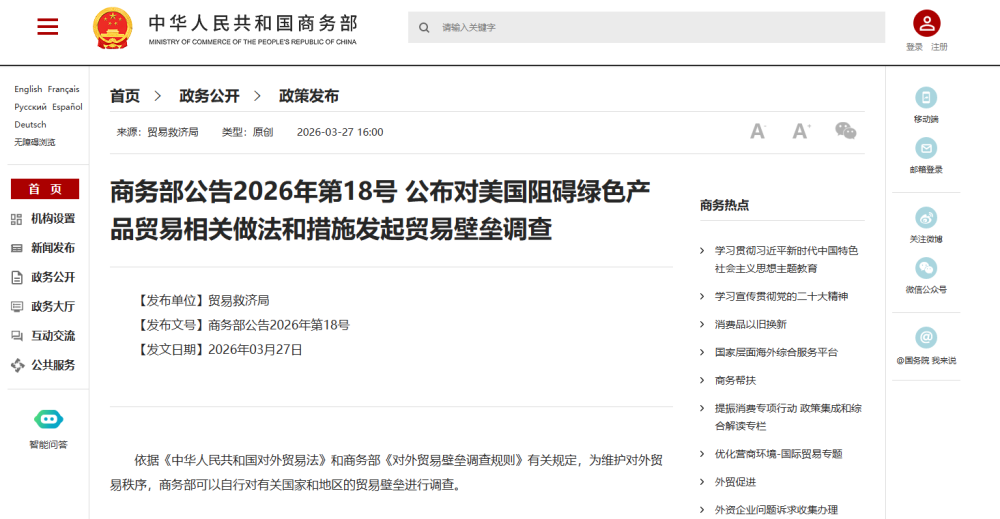Viewport: 1000px width, 519px height.
Task: Click the national emblem logo
Action: pyautogui.click(x=112, y=28)
